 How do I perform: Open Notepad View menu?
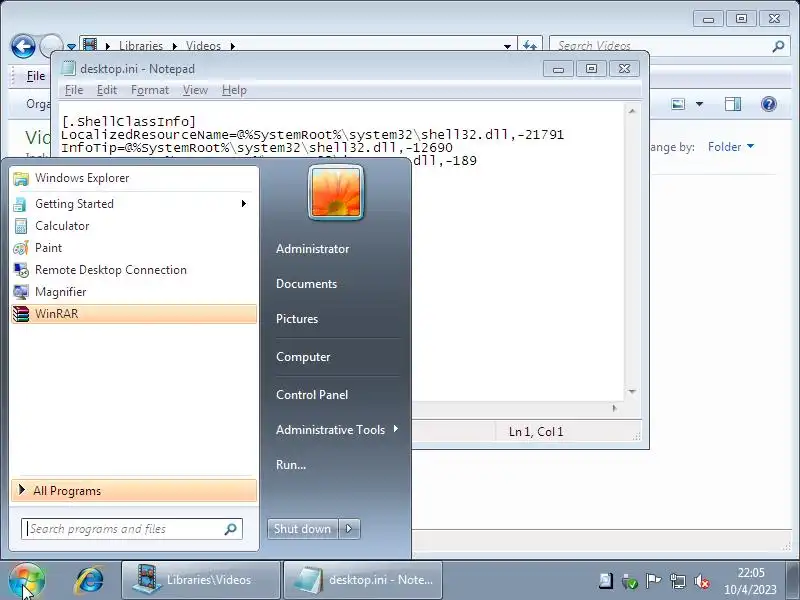tap(195, 90)
